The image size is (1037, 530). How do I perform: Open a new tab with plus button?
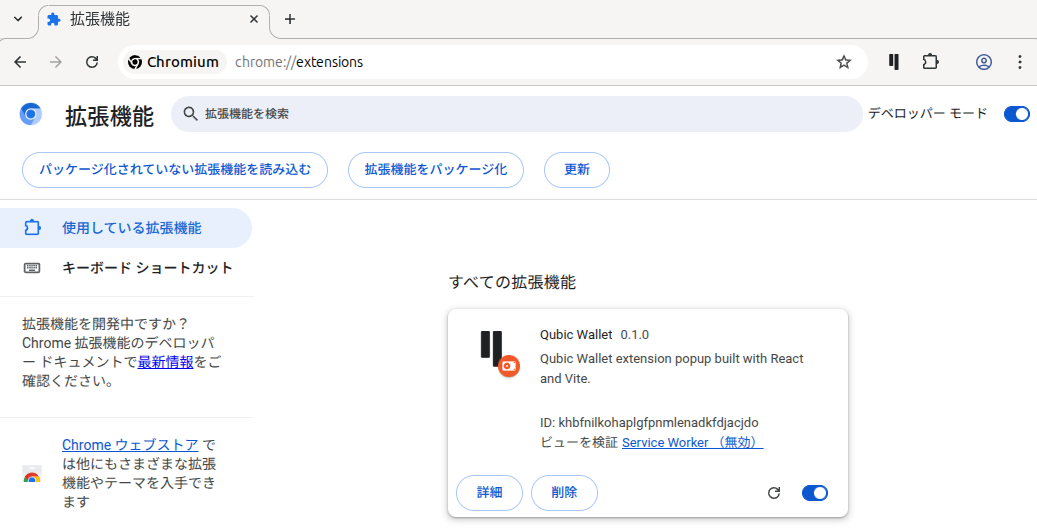tap(290, 19)
